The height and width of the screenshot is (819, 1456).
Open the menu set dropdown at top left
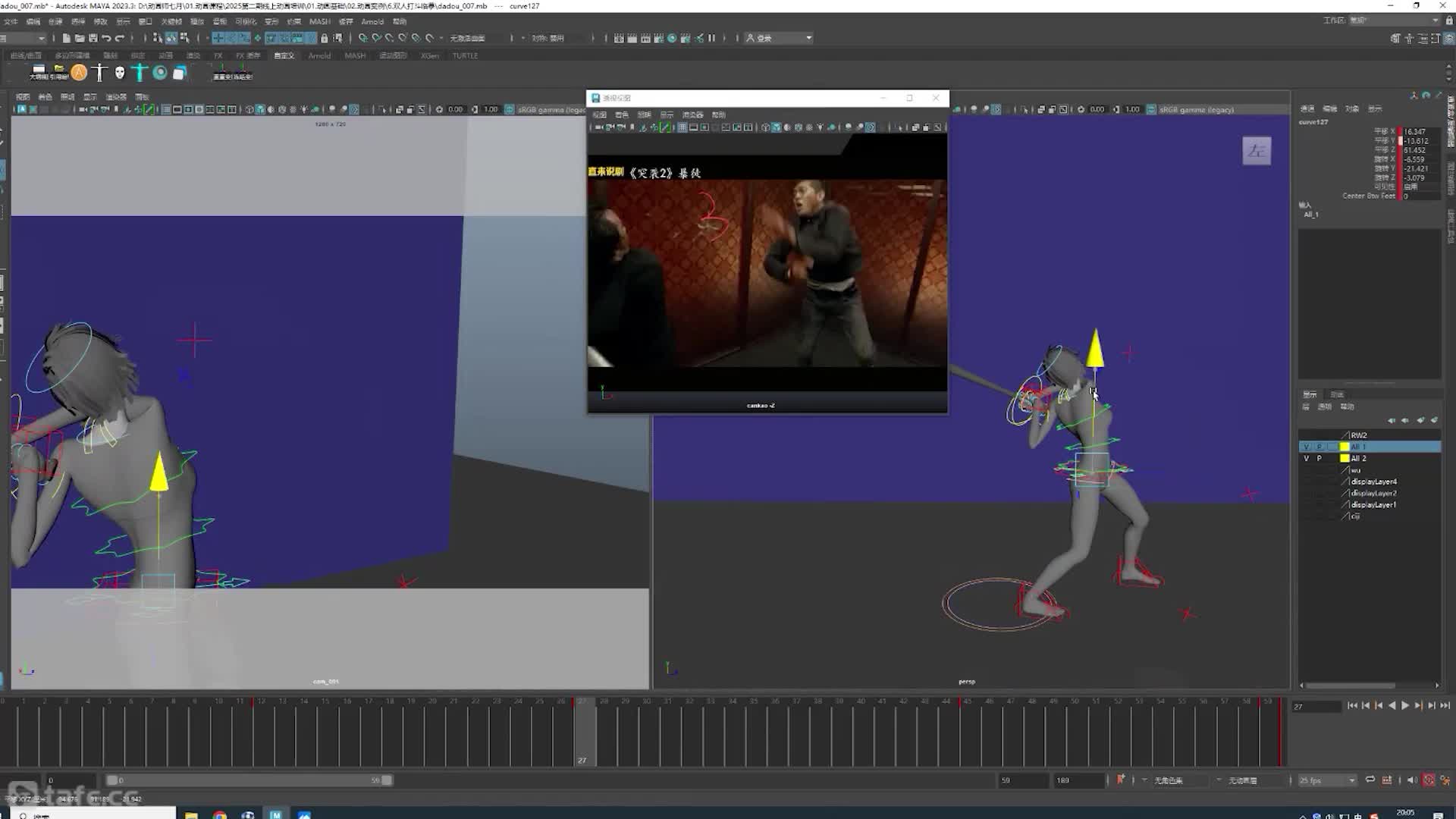(x=24, y=38)
